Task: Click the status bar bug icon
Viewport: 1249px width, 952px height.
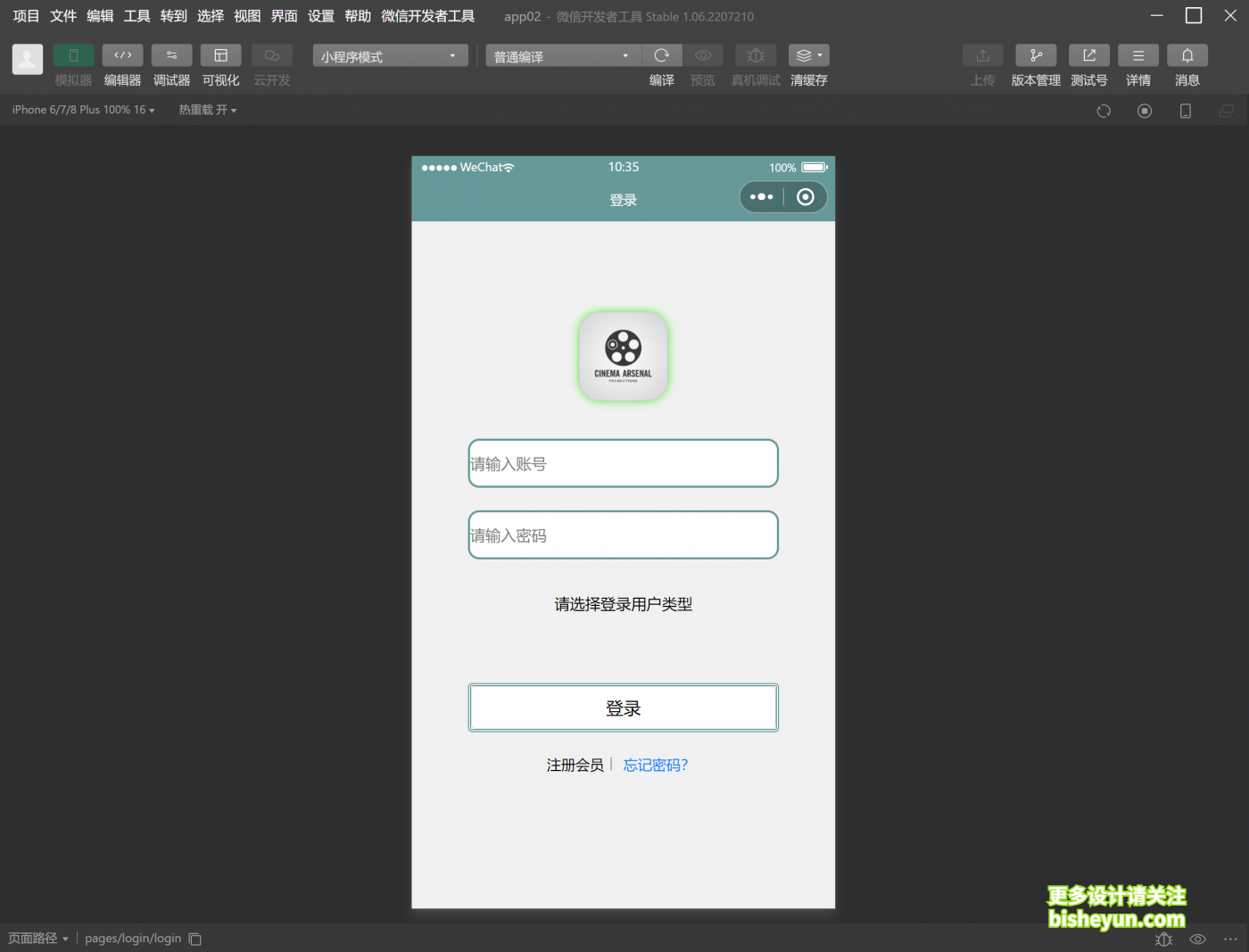Action: click(1163, 939)
